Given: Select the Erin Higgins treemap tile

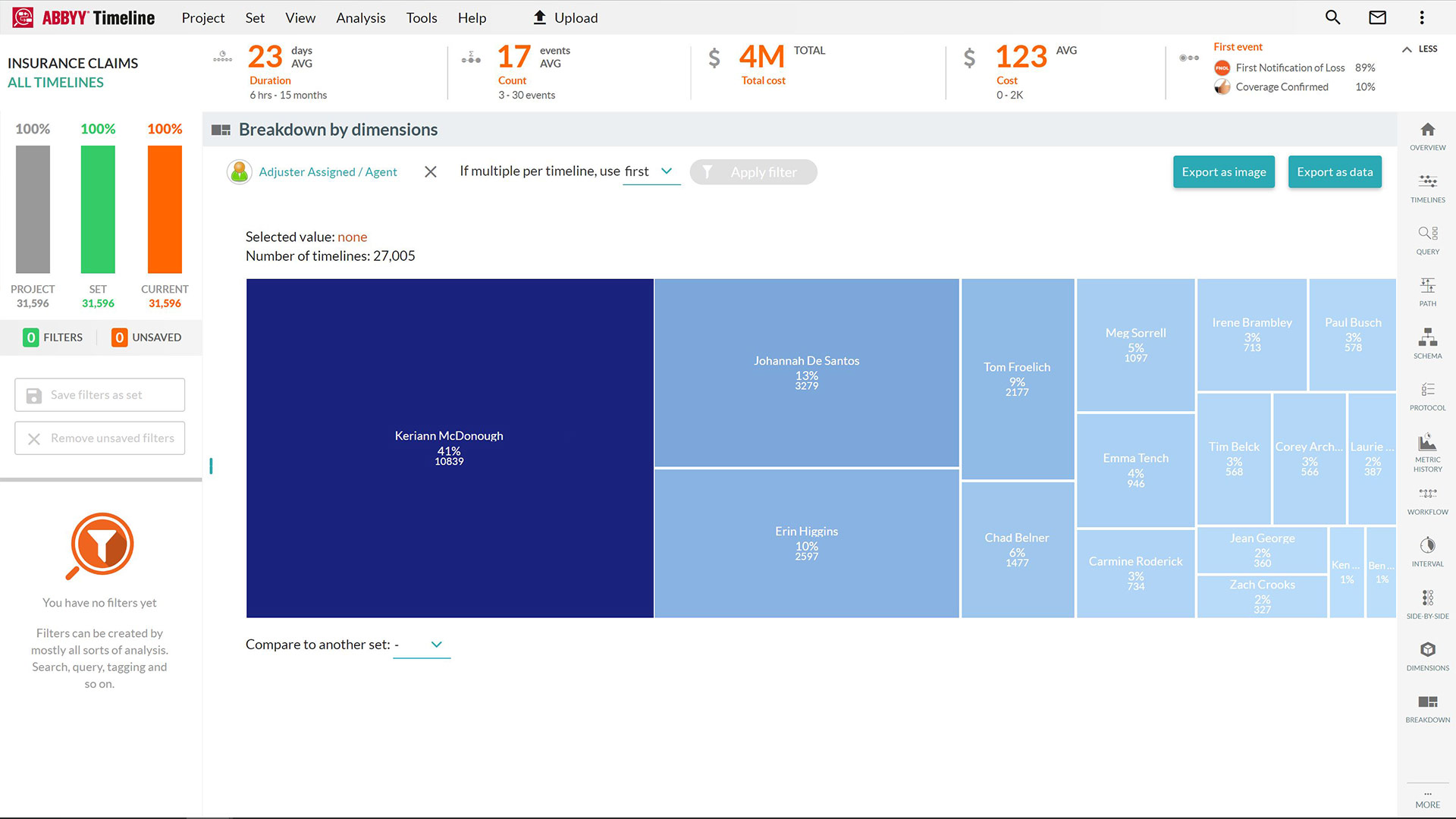Looking at the screenshot, I should coord(807,544).
